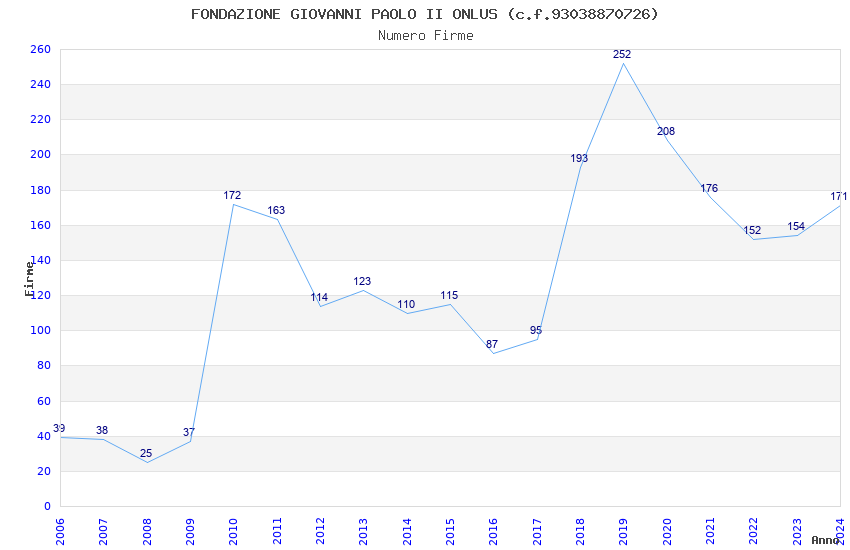Click the 25 lowest value label

coord(146,453)
